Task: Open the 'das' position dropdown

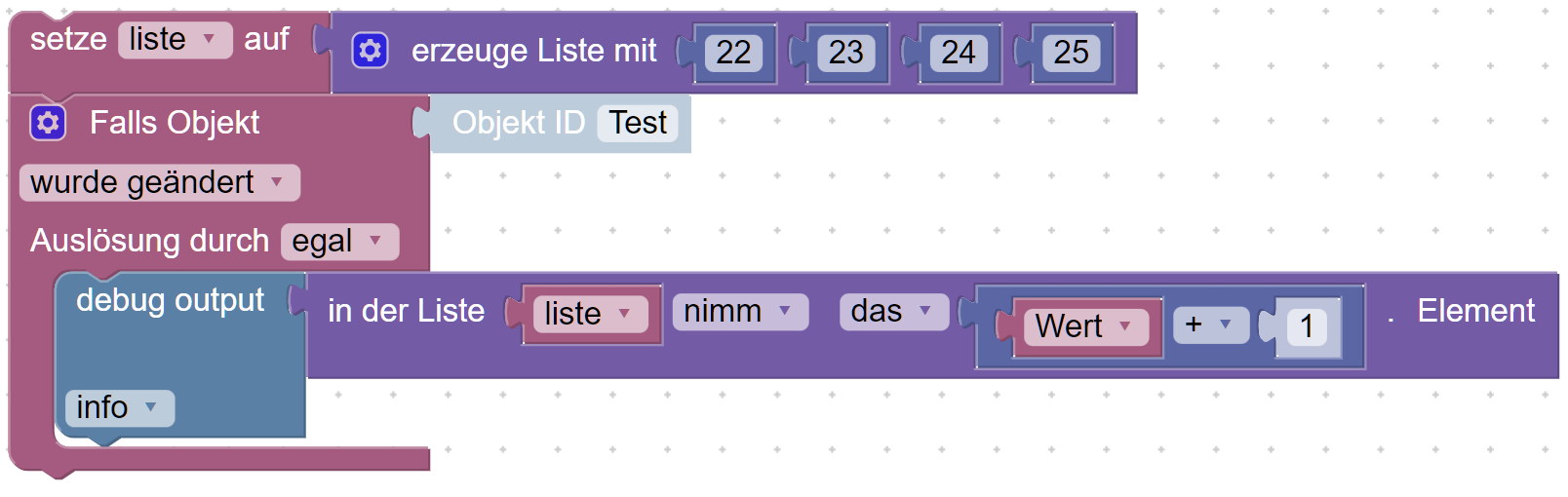Action: click(x=893, y=312)
